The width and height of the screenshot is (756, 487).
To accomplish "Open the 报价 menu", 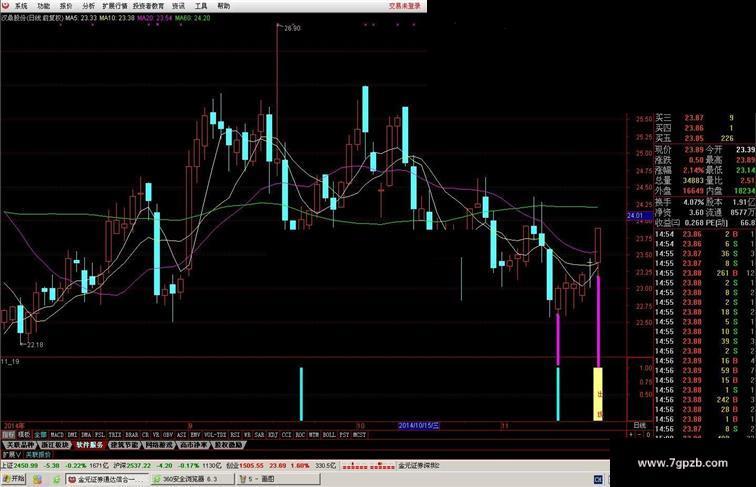I will (x=66, y=6).
